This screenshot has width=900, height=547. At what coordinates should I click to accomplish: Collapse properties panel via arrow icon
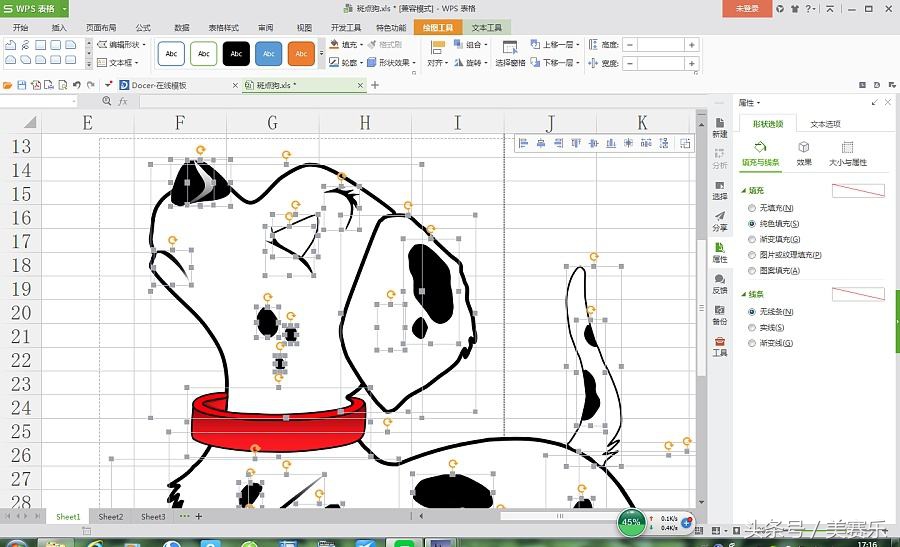point(874,102)
